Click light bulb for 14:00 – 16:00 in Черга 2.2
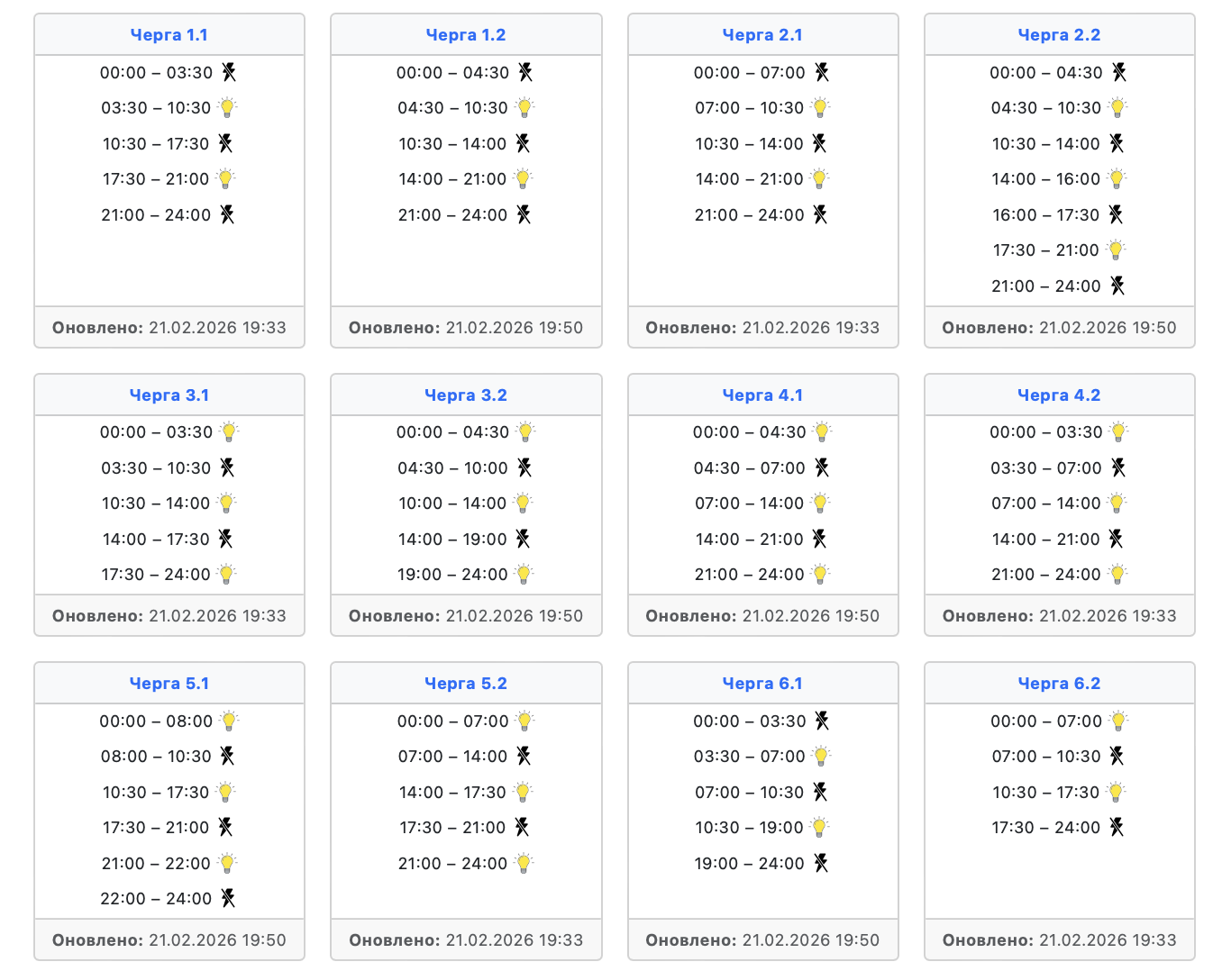Viewport: 1222px width, 980px height. [x=1117, y=179]
